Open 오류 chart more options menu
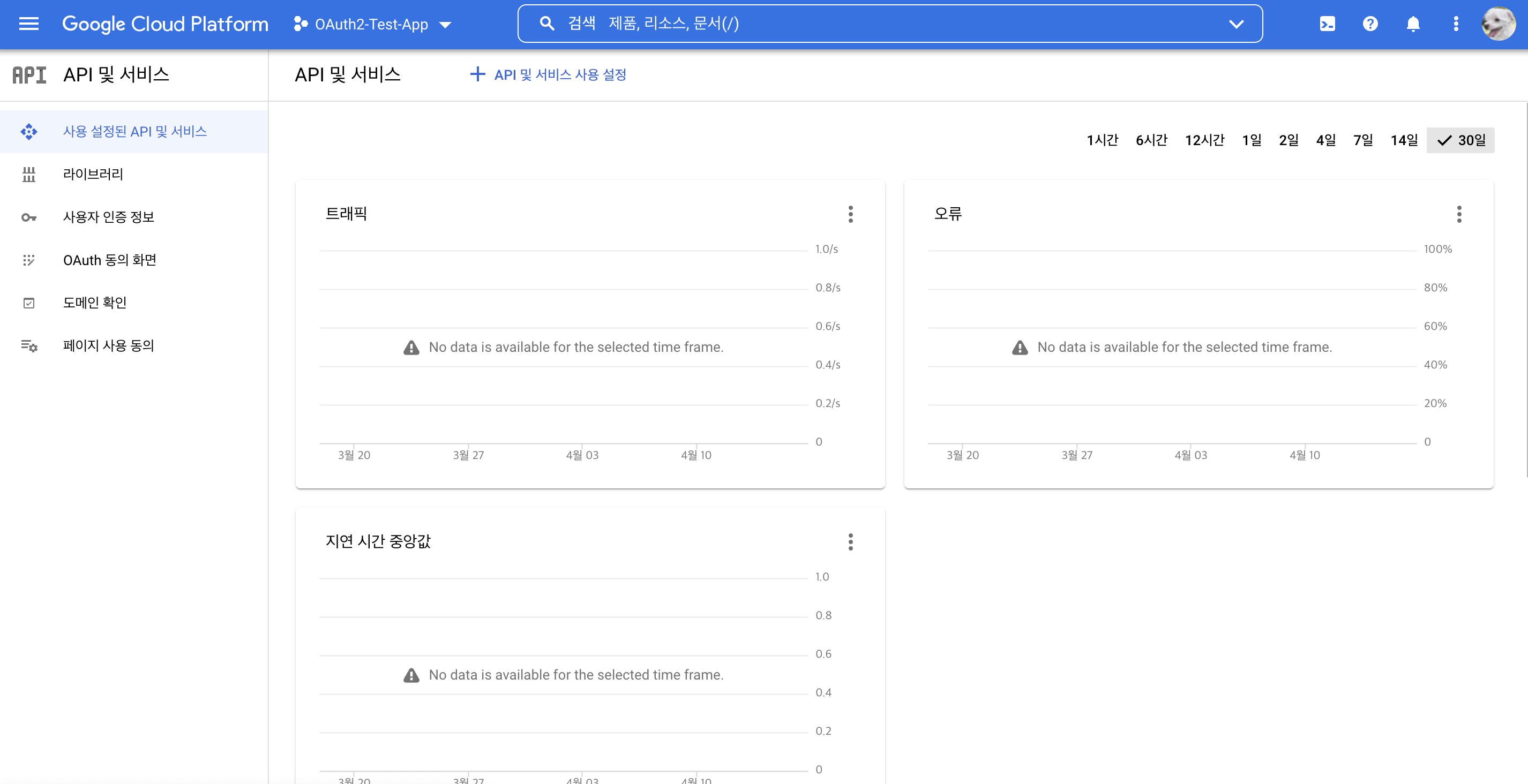 1458,214
